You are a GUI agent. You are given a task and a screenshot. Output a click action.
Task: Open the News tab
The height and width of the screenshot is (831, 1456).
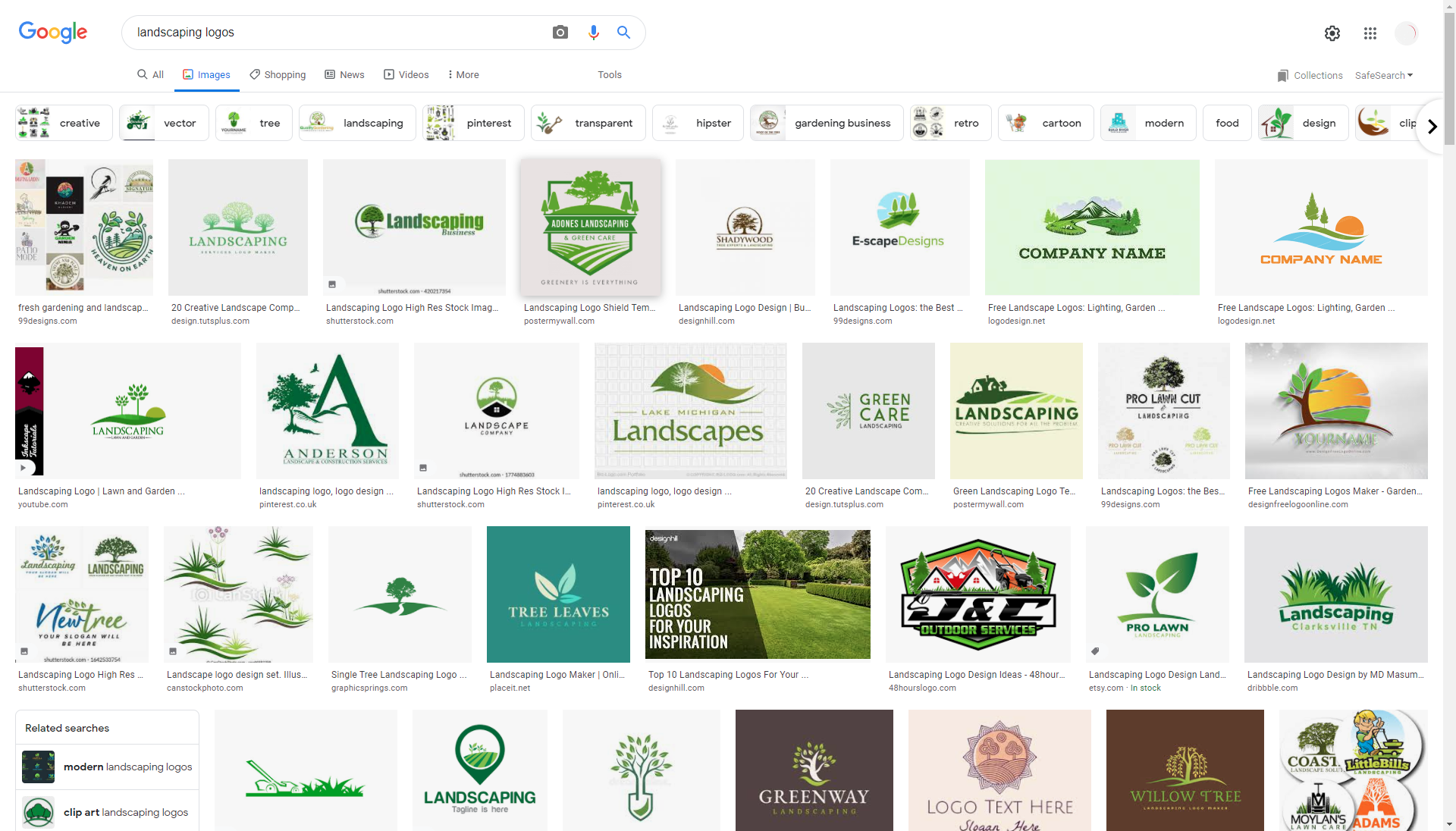[344, 75]
